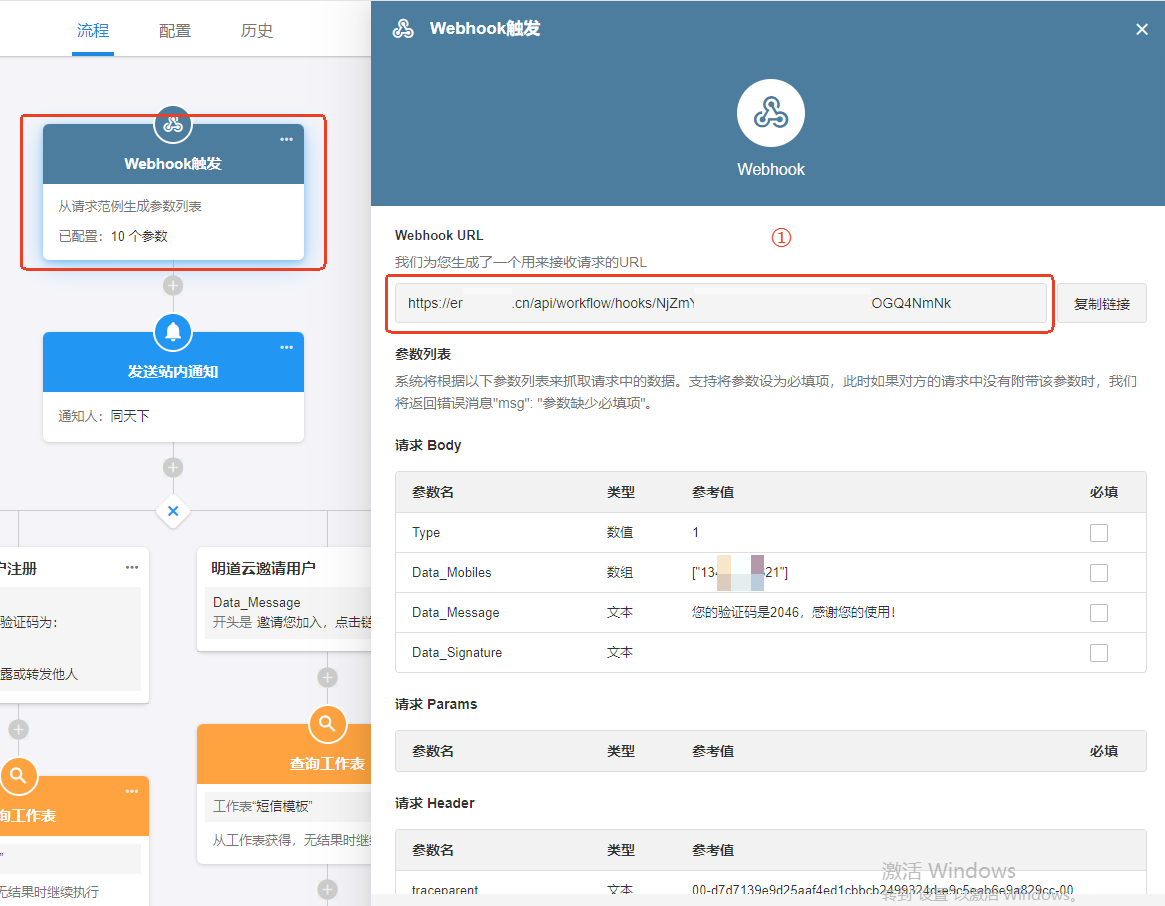Click the large Webhook logo in panel header

770,114
